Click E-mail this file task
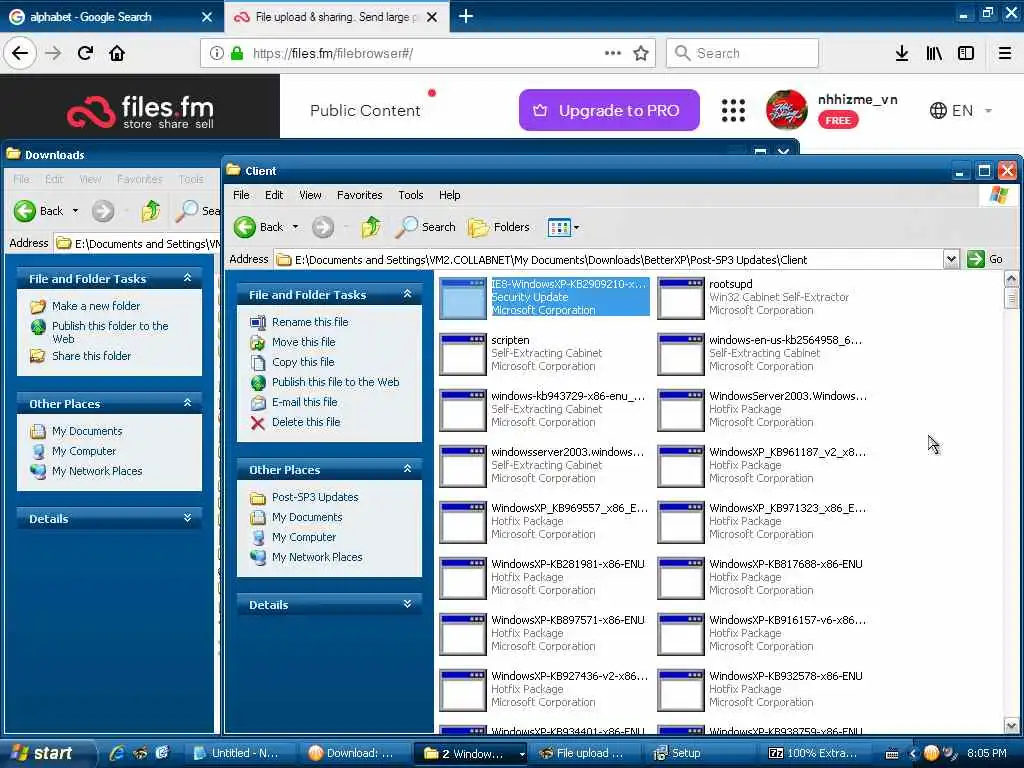Image resolution: width=1024 pixels, height=768 pixels. [x=304, y=402]
